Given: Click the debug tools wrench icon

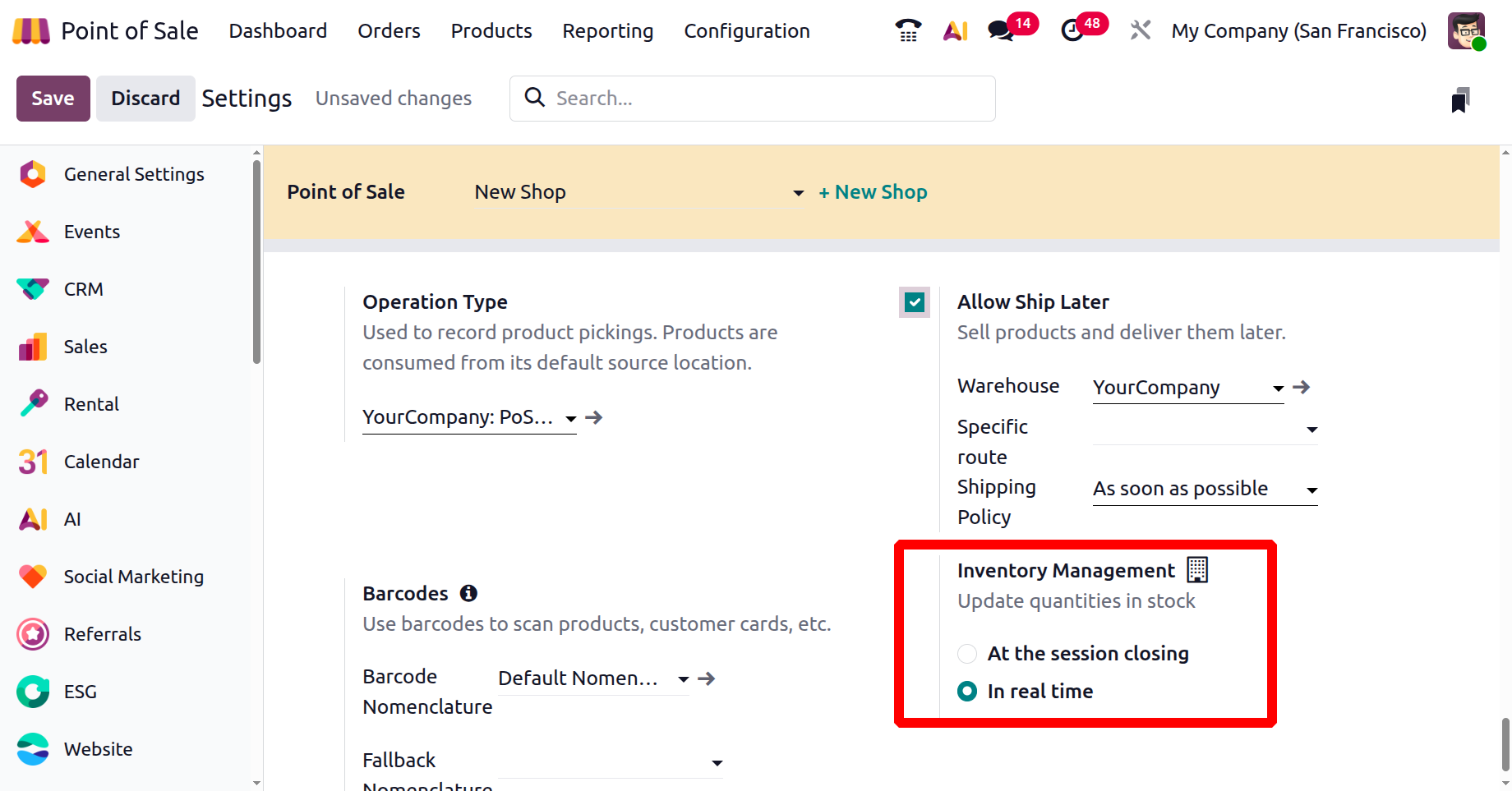Looking at the screenshot, I should coord(1140,31).
